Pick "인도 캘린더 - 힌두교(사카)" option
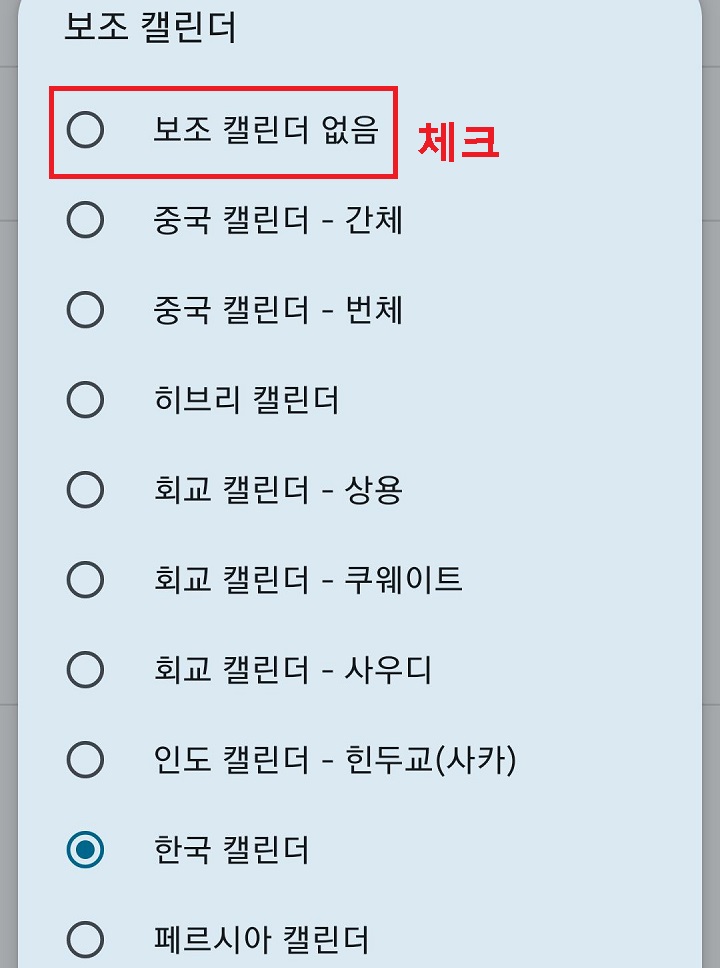Viewport: 720px width, 968px height. 84,760
